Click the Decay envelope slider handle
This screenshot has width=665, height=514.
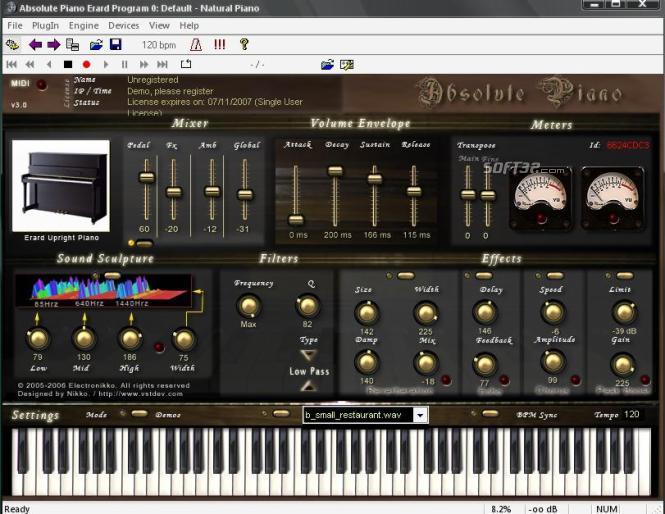(x=335, y=170)
